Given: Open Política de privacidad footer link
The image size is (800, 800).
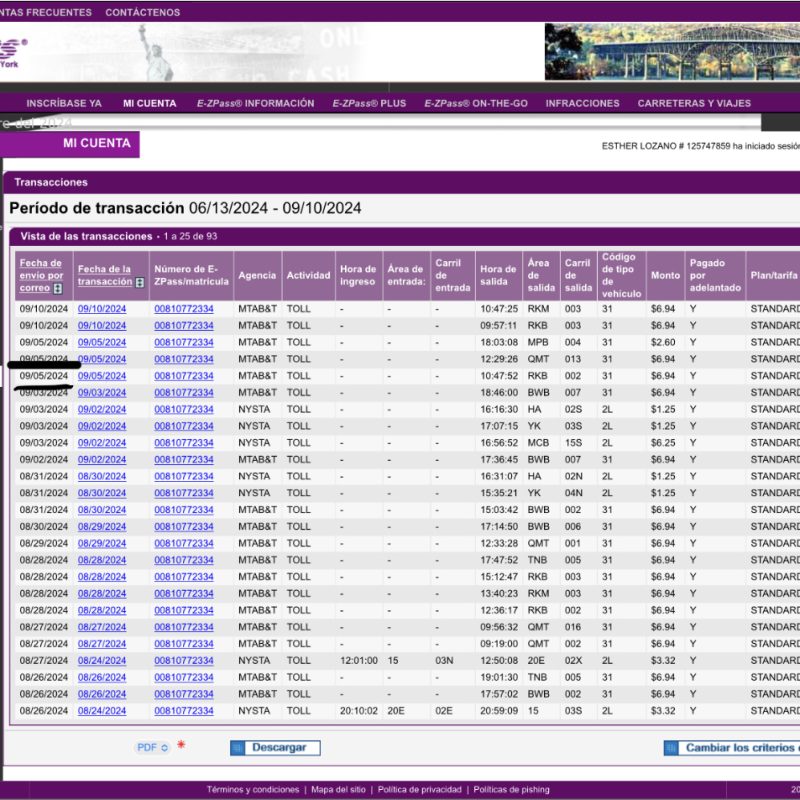Looking at the screenshot, I should [419, 790].
